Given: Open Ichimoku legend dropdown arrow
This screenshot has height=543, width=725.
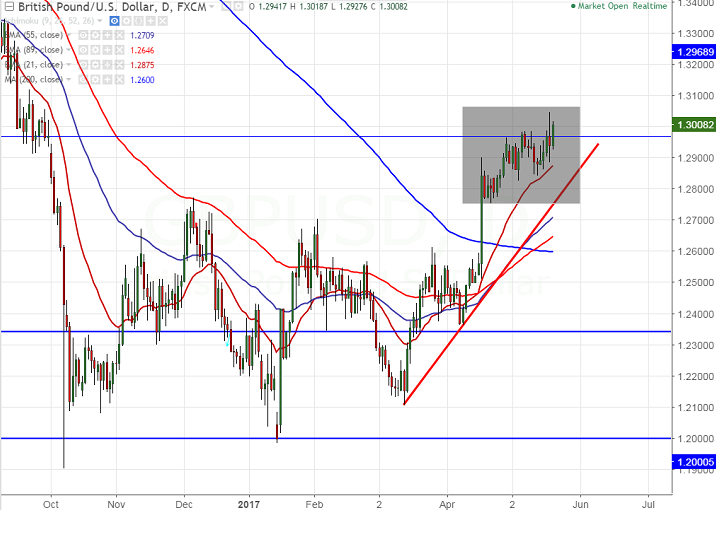Looking at the screenshot, I should pos(100,21).
